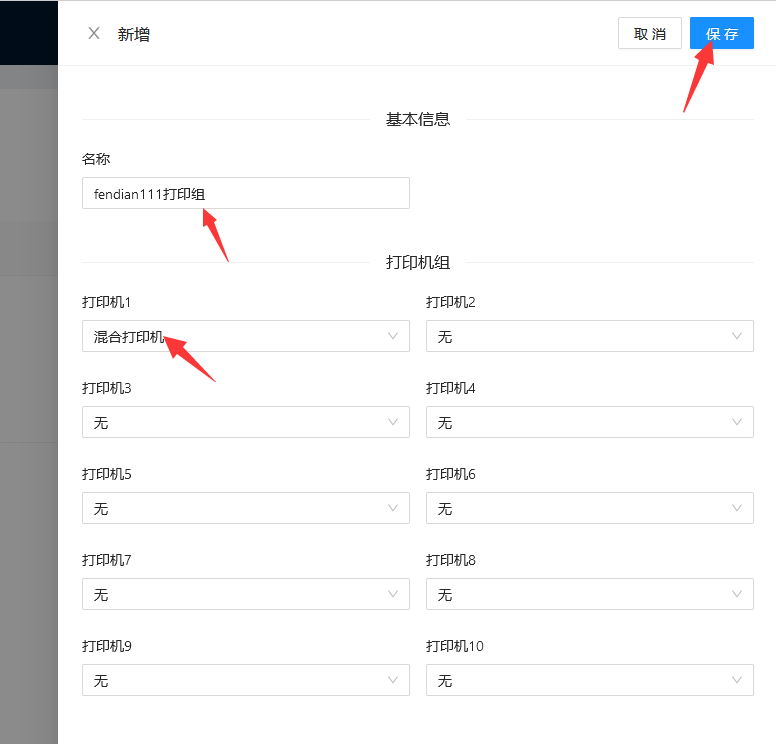Click the 取消 button
Viewport: 776px width, 744px height.
pos(649,33)
